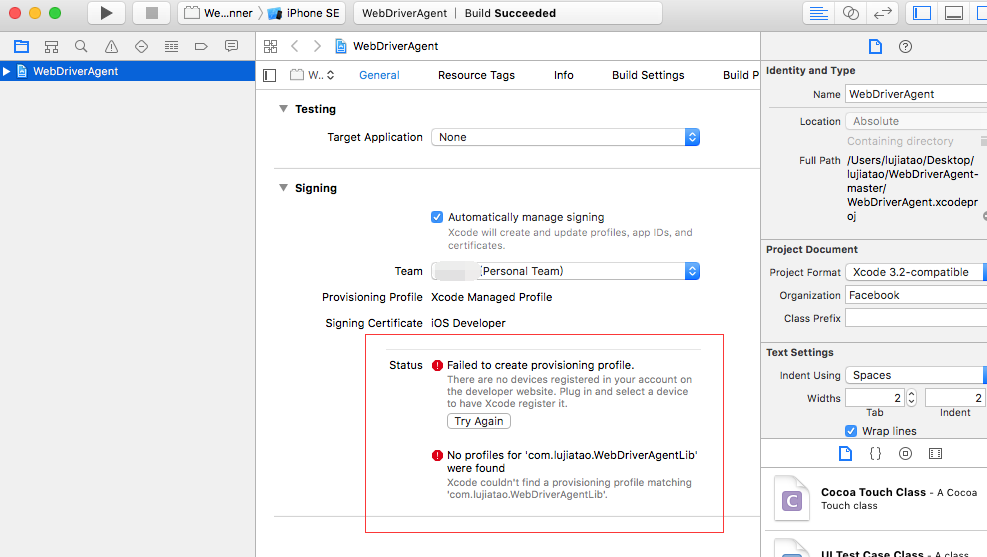Expand the WebDriverAgent project tree row
This screenshot has height=557, width=987.
(x=6, y=71)
